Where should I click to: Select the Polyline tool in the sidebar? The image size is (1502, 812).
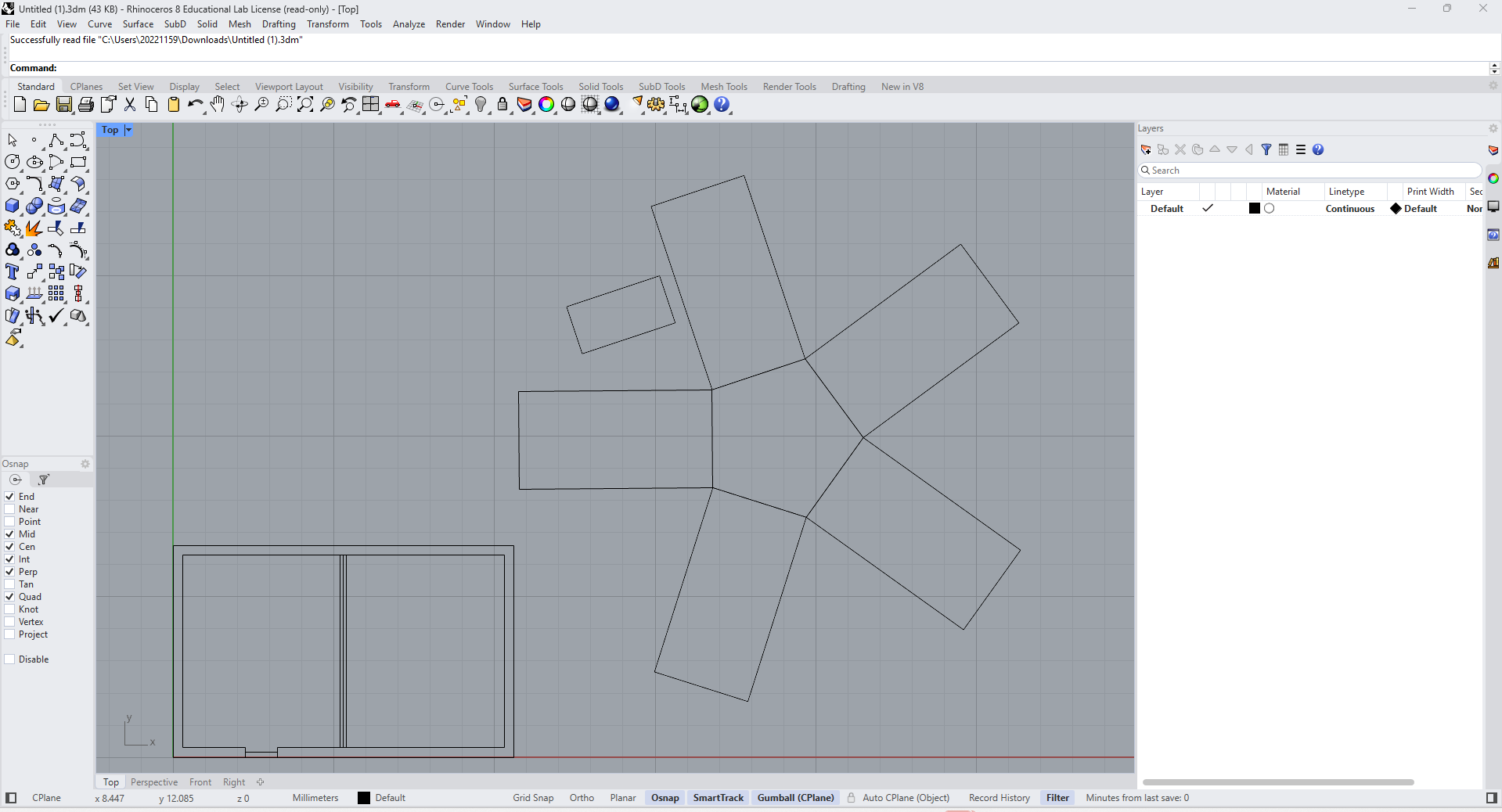56,141
